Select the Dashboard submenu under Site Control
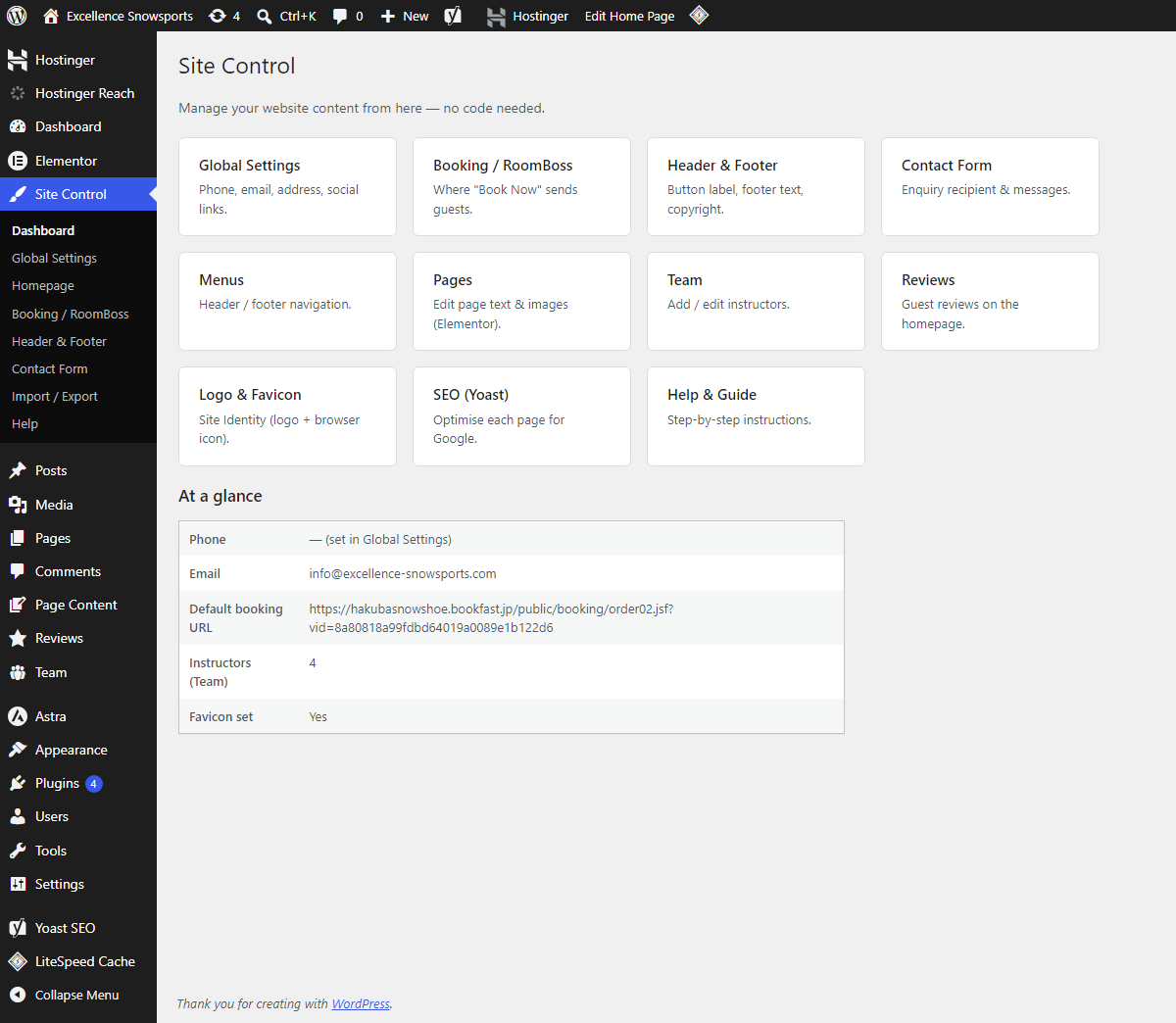 pyautogui.click(x=43, y=230)
